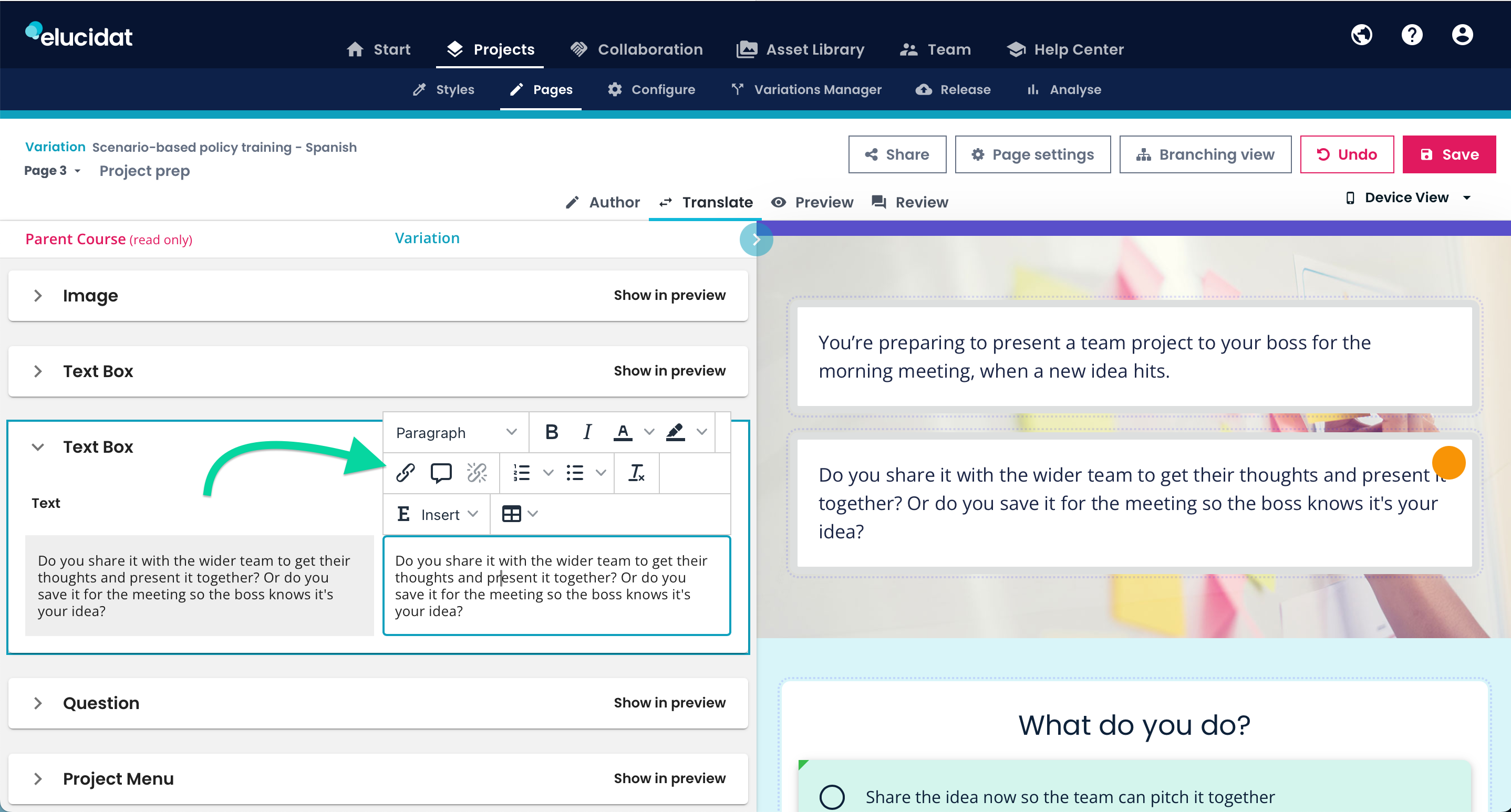Open Page settings

coord(1032,154)
